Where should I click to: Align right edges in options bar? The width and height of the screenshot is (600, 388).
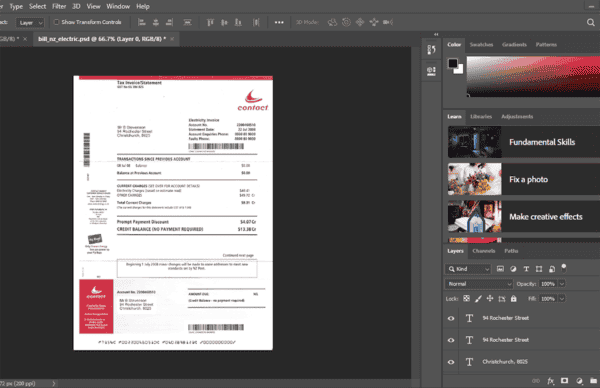(170, 23)
